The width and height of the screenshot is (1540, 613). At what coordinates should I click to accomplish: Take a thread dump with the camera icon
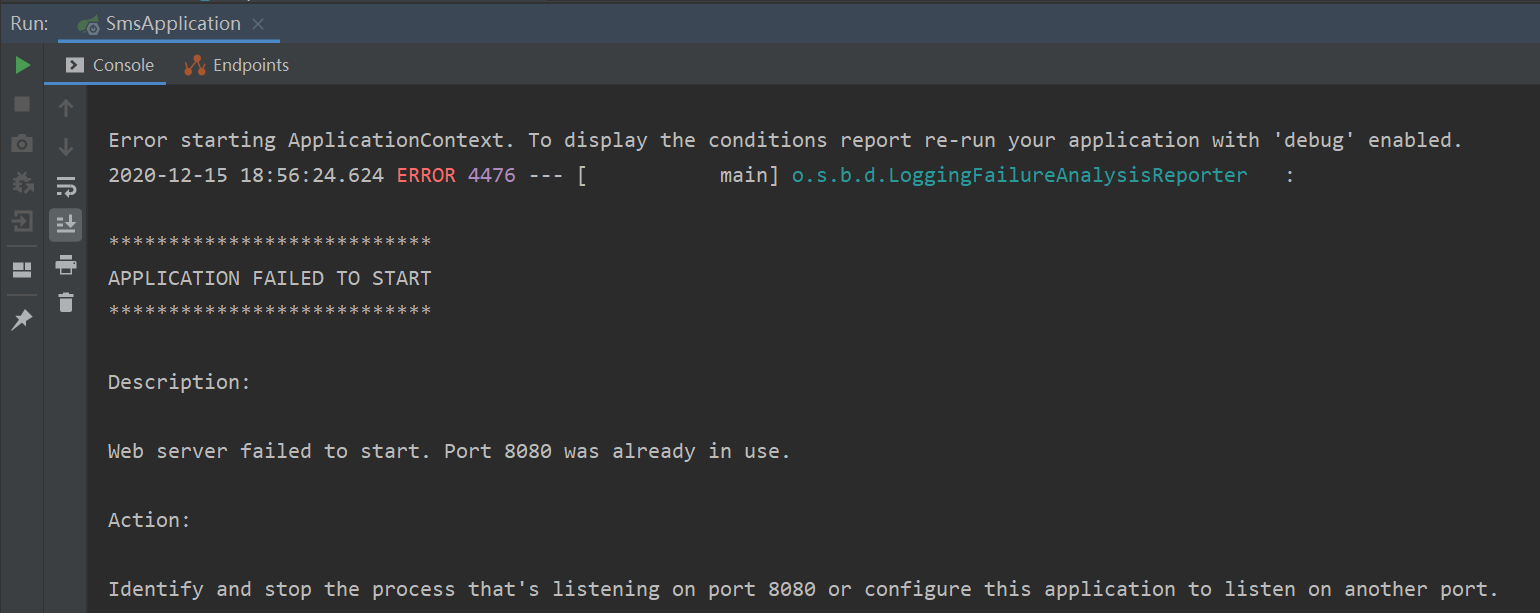click(x=22, y=143)
